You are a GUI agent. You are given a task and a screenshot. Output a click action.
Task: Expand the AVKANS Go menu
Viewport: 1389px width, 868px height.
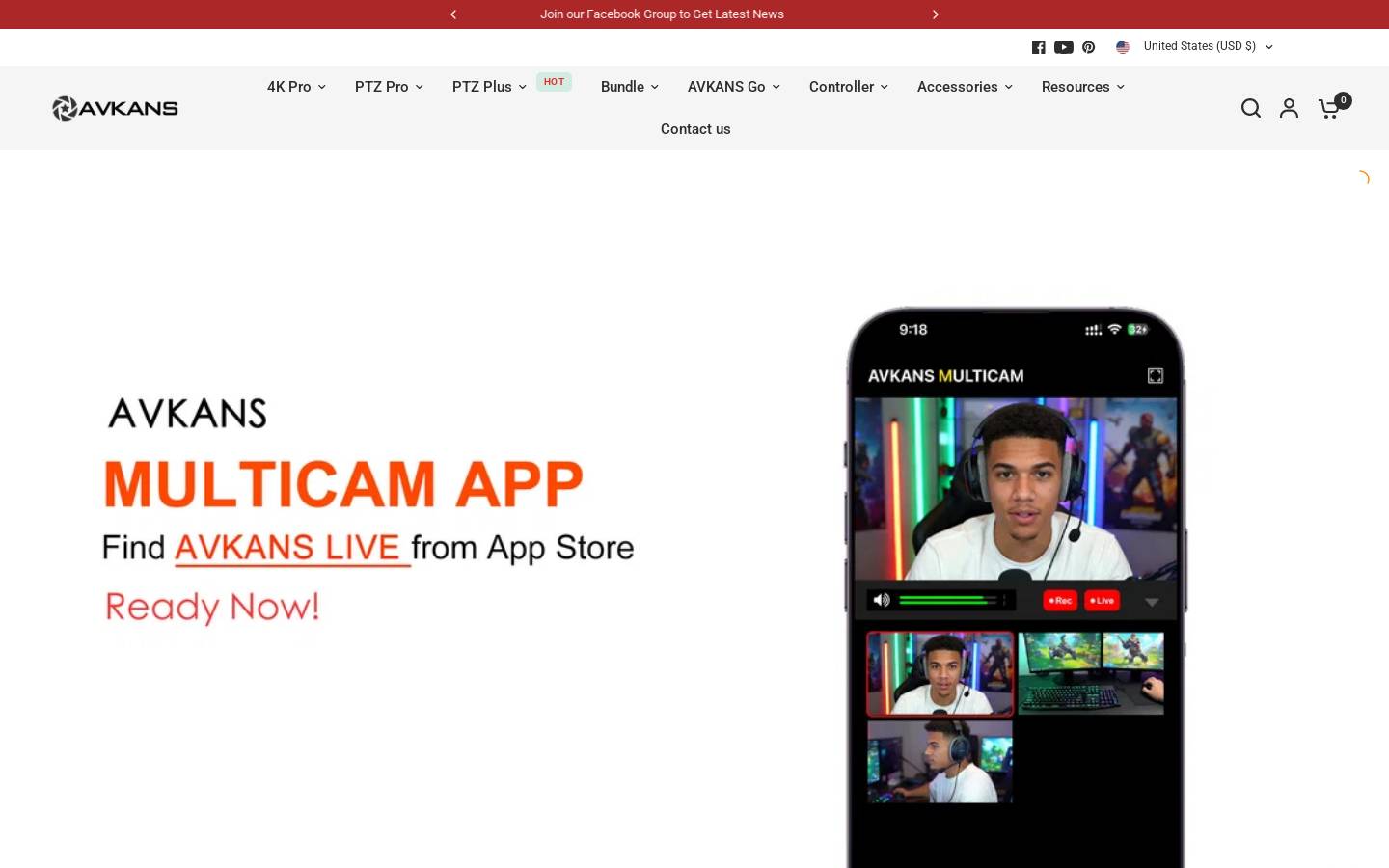(x=734, y=87)
